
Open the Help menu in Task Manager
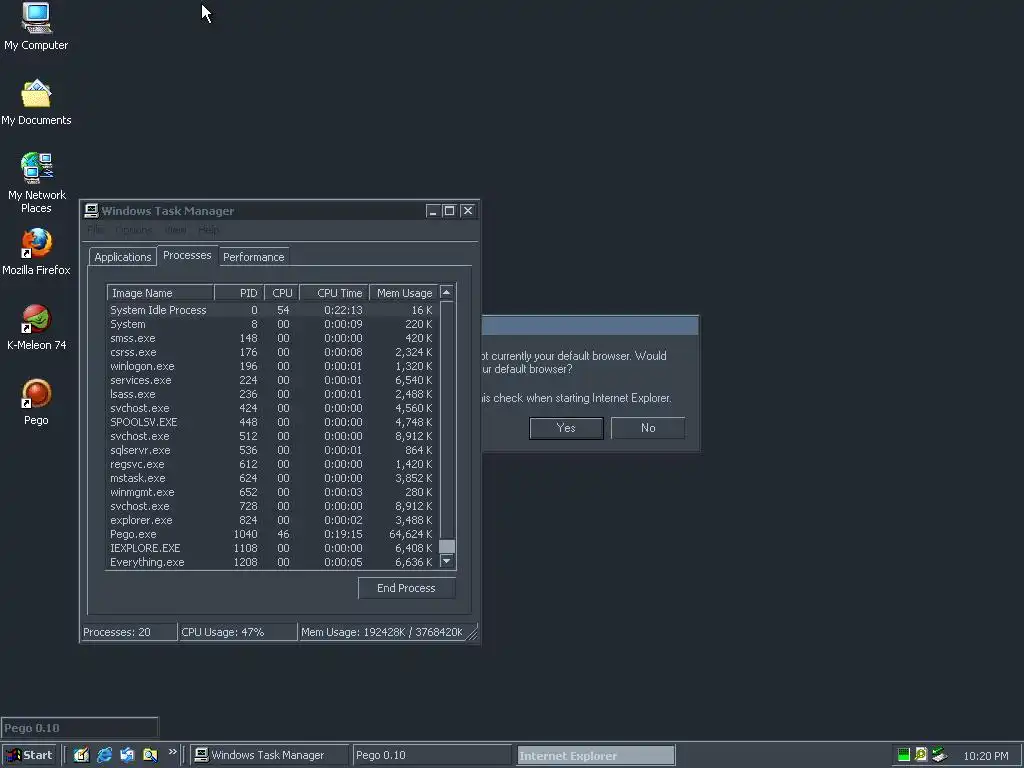[x=209, y=230]
